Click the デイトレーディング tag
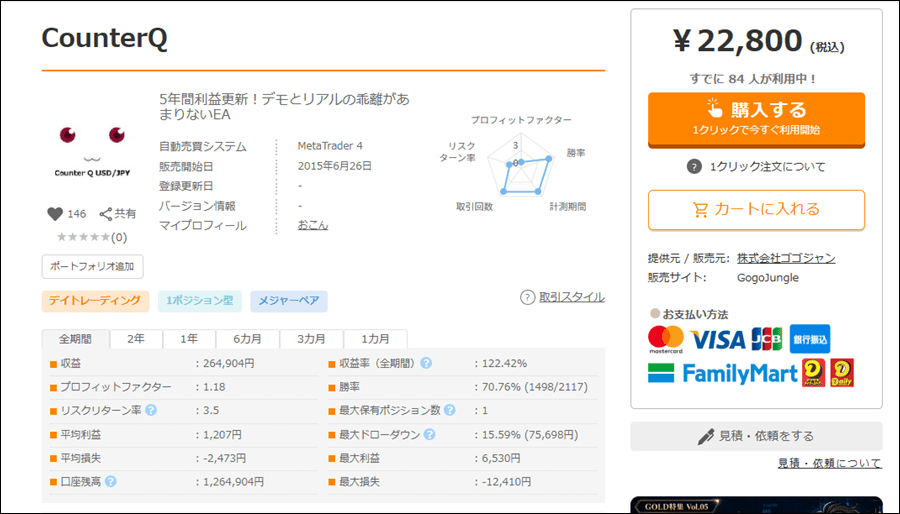 (95, 301)
